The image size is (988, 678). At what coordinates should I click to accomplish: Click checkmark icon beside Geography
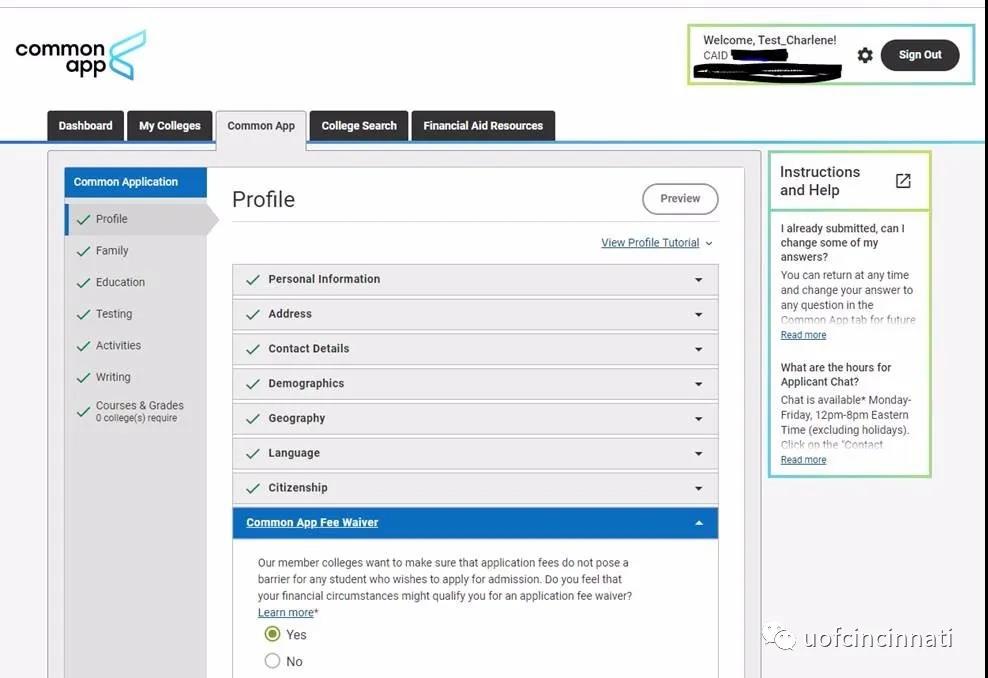[253, 418]
